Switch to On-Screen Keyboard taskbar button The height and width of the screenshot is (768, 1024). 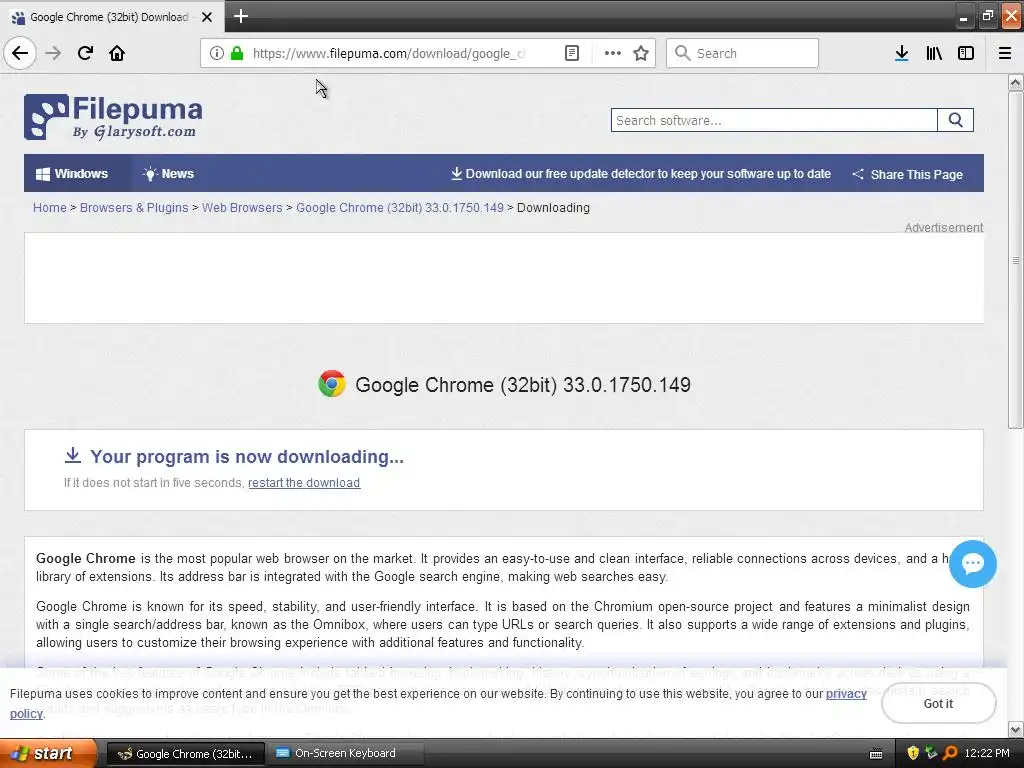[x=345, y=754]
